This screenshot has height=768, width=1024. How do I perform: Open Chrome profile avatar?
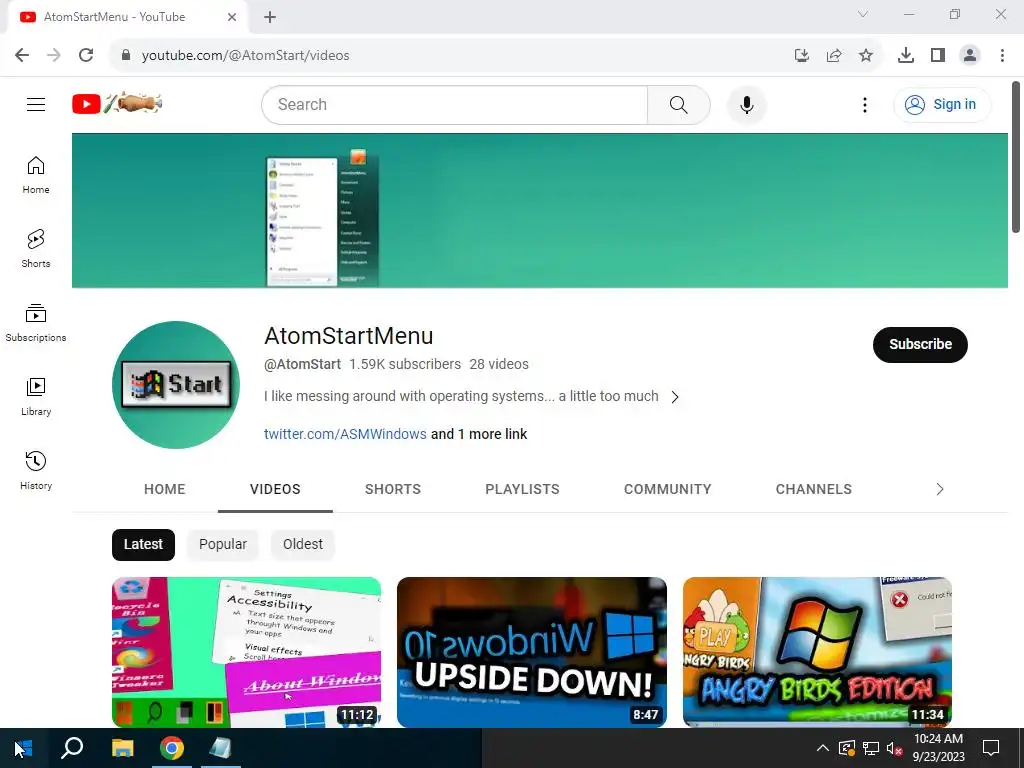click(970, 56)
